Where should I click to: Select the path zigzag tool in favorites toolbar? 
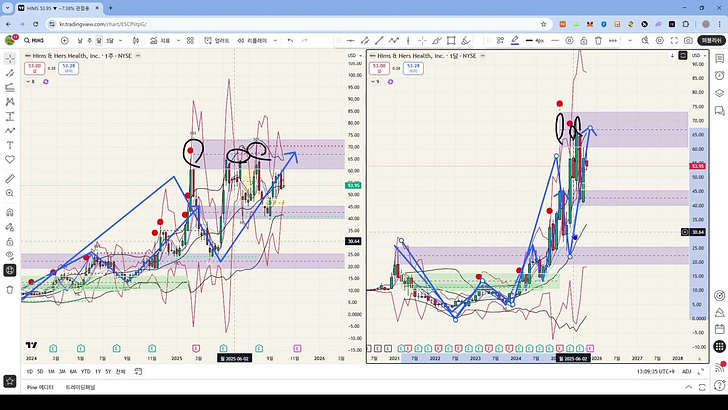394,41
